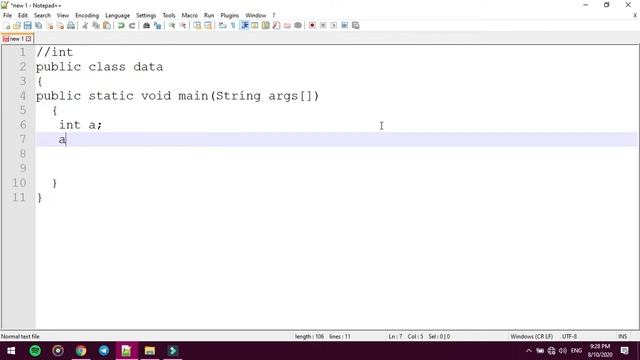Open Telegram from the taskbar
Image resolution: width=640 pixels, height=360 pixels.
[x=104, y=351]
